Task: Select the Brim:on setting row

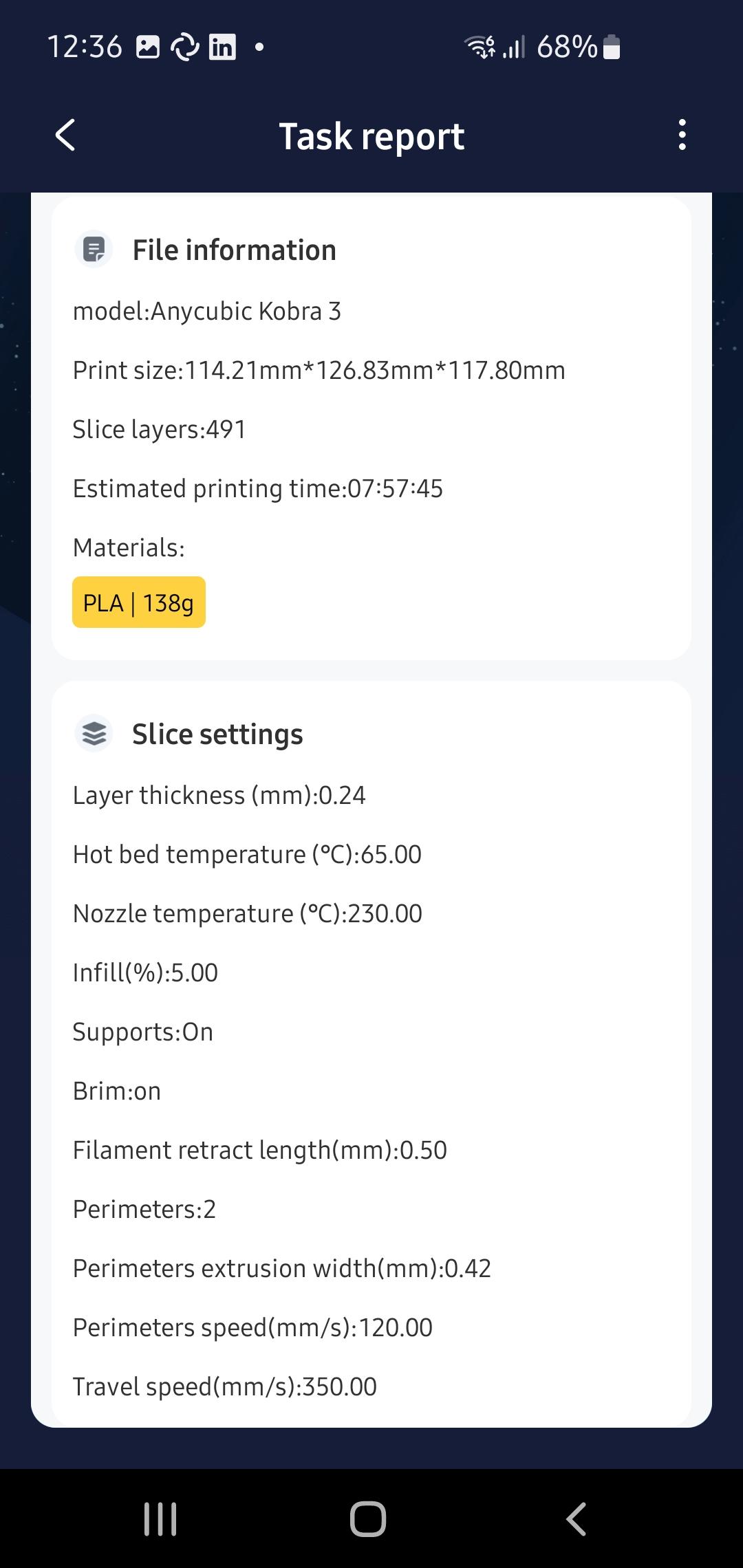Action: (117, 1091)
